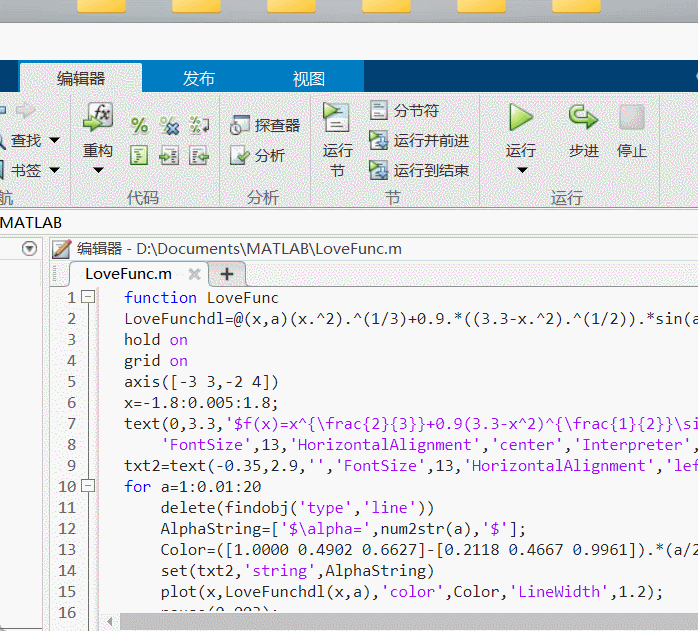
Task: Click the uncomment icon with blue X
Action: [x=169, y=126]
